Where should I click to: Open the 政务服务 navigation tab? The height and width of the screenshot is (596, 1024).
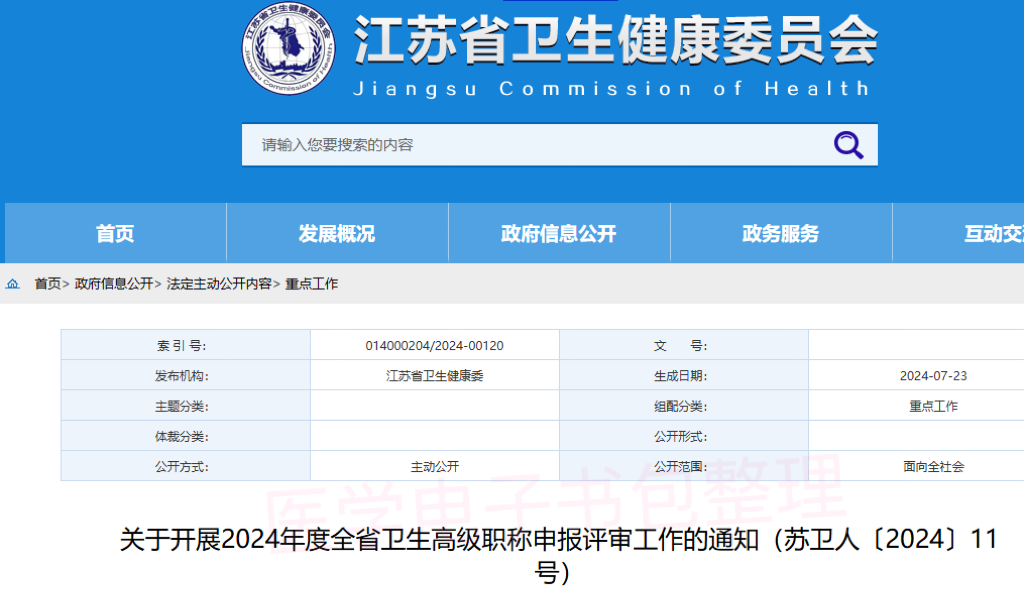[x=781, y=233]
